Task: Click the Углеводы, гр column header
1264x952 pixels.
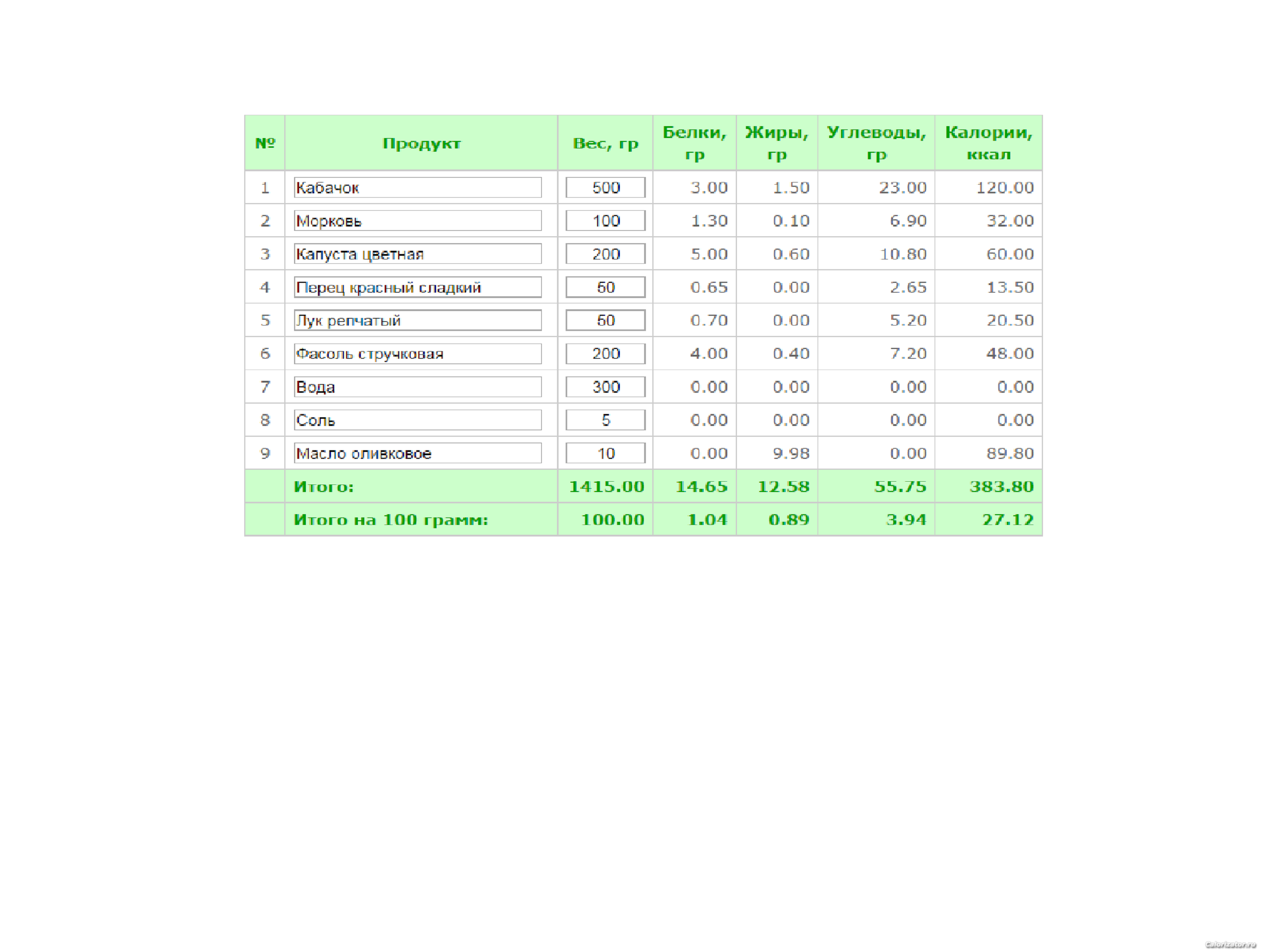Action: [x=876, y=143]
